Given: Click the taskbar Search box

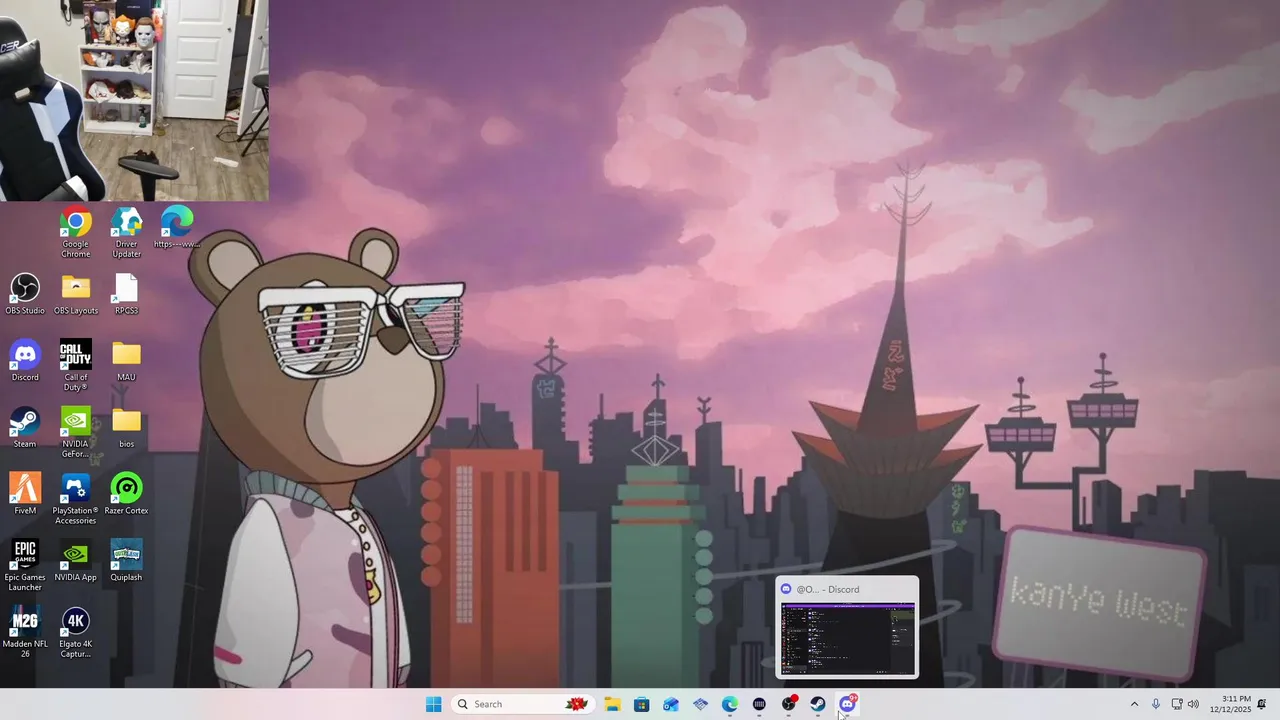Looking at the screenshot, I should (521, 704).
